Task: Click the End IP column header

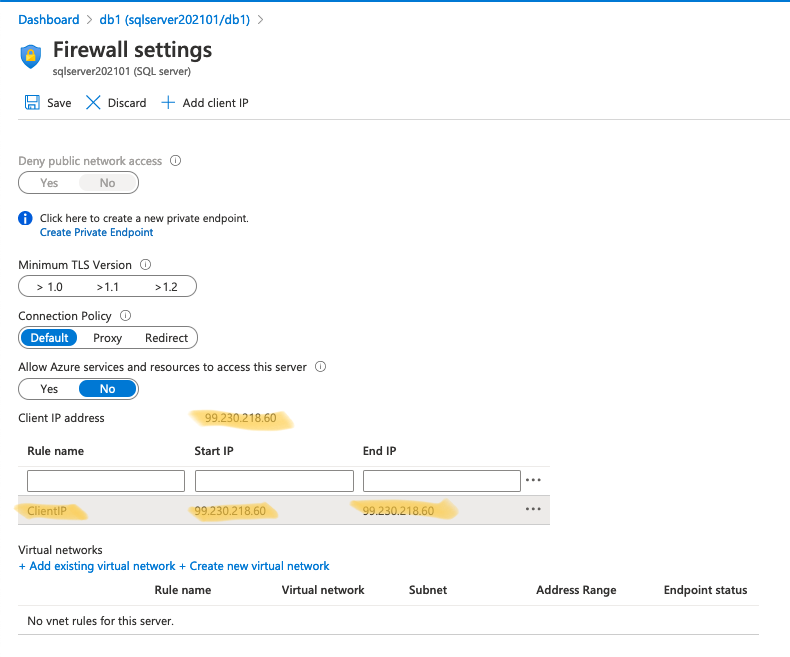Action: tap(379, 451)
